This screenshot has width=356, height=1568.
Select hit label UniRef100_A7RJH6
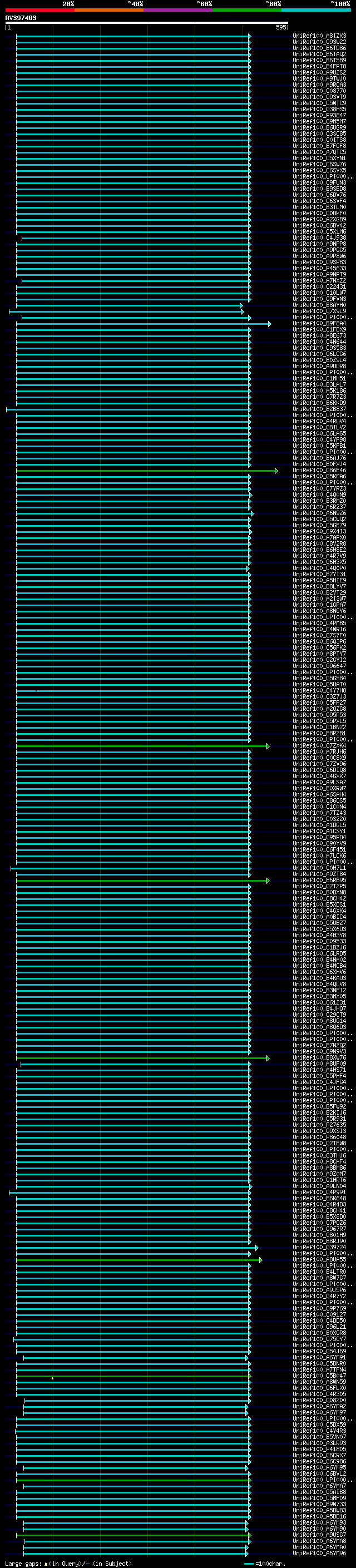tap(319, 753)
